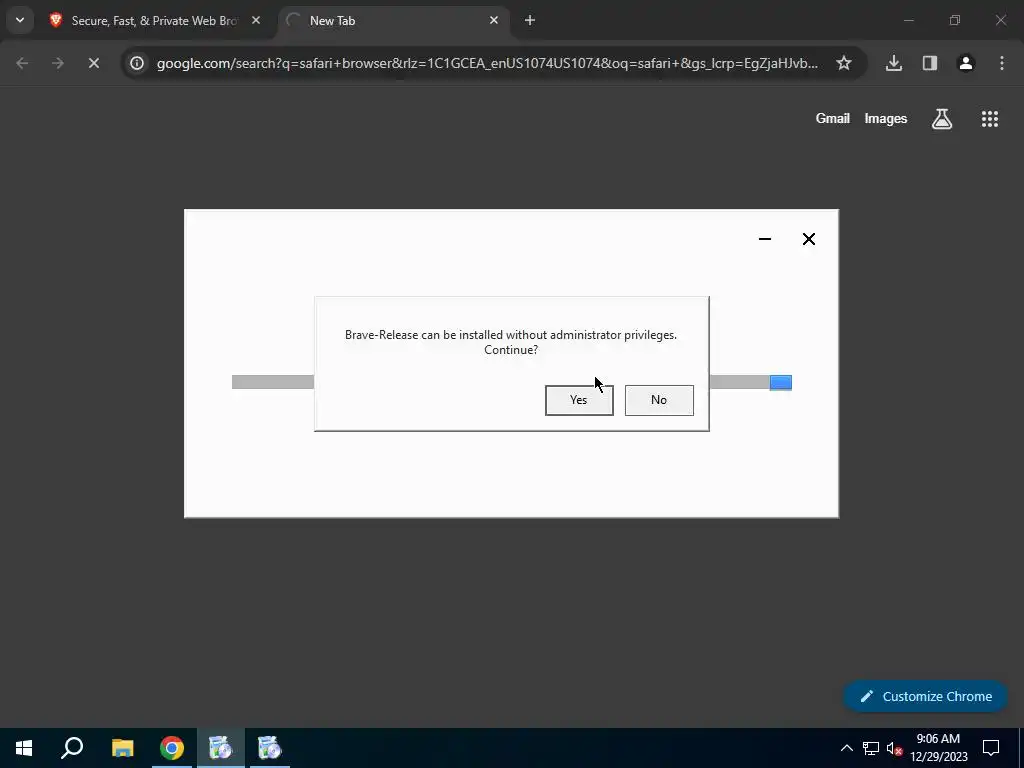Open the Windows Start menu
Screen dimensions: 1024x768
click(24, 748)
